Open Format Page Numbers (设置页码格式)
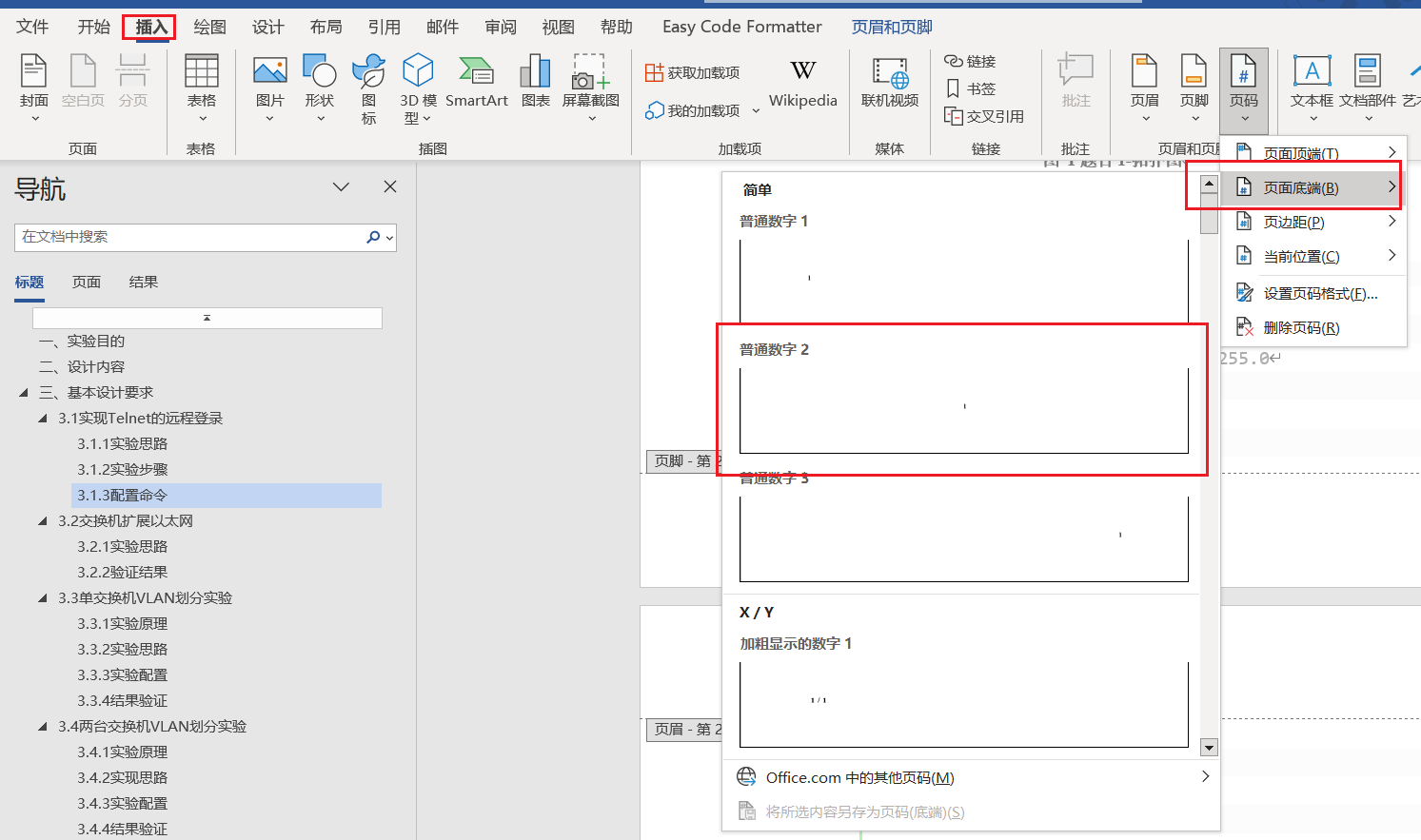This screenshot has height=840, width=1421. (1313, 294)
